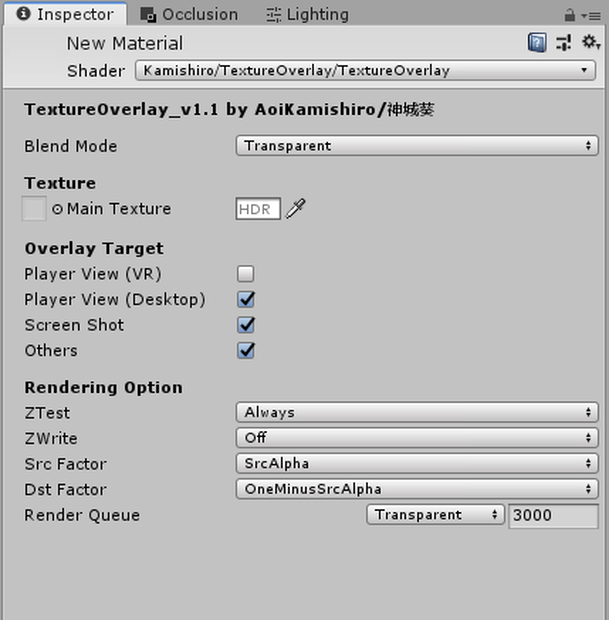Switch to the Occlusion tab
609x620 pixels.
tap(189, 15)
